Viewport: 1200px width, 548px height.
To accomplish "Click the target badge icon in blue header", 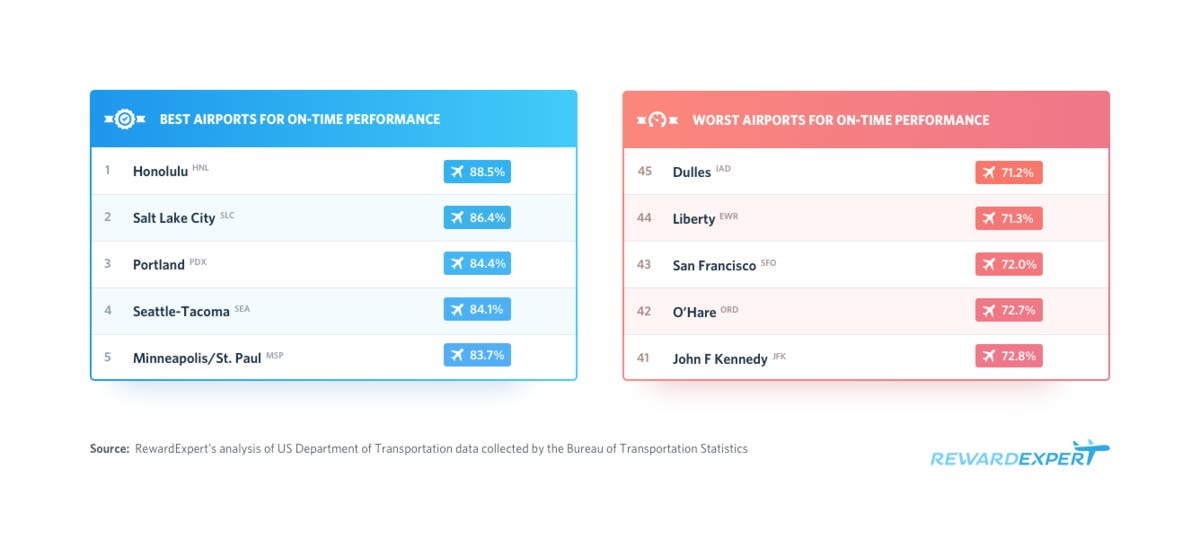I will (x=124, y=119).
